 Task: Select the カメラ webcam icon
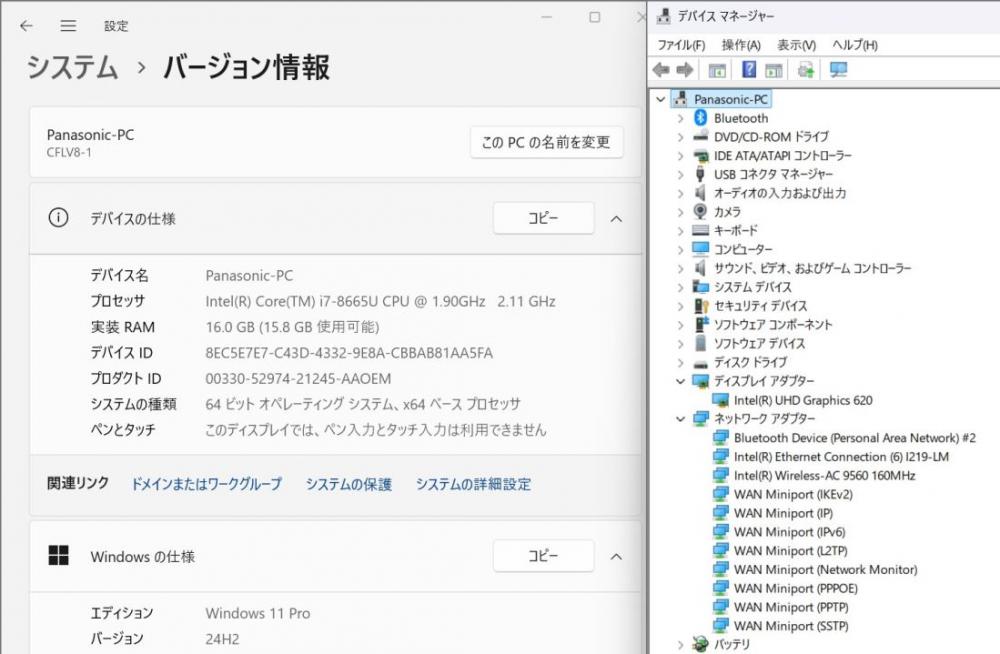click(700, 211)
